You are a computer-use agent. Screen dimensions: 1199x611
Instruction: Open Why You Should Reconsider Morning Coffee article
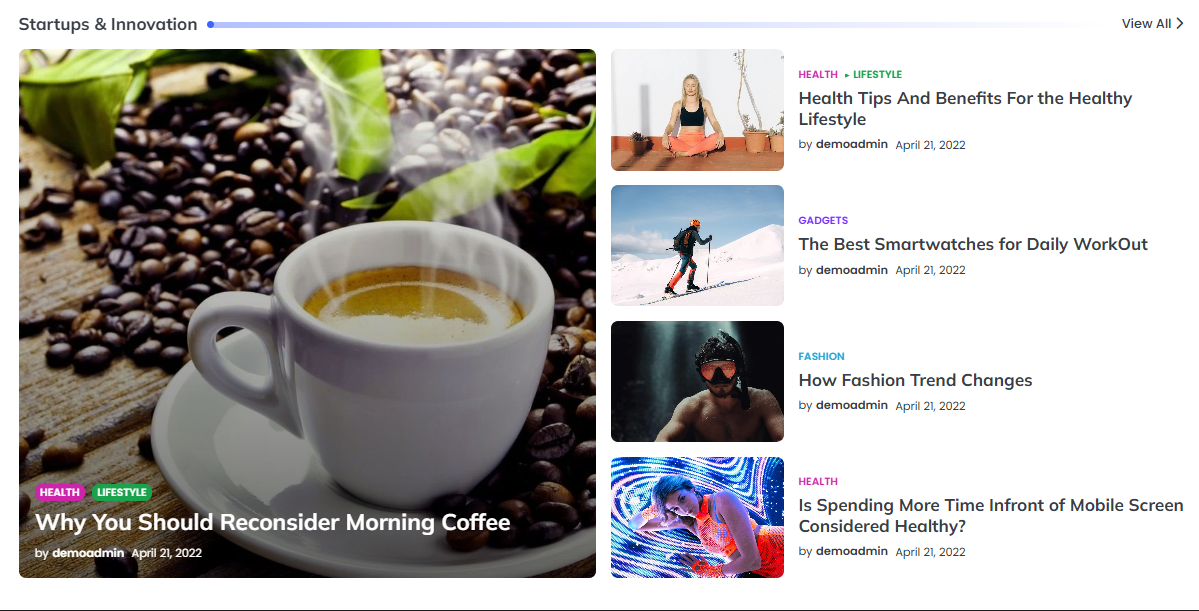272,522
